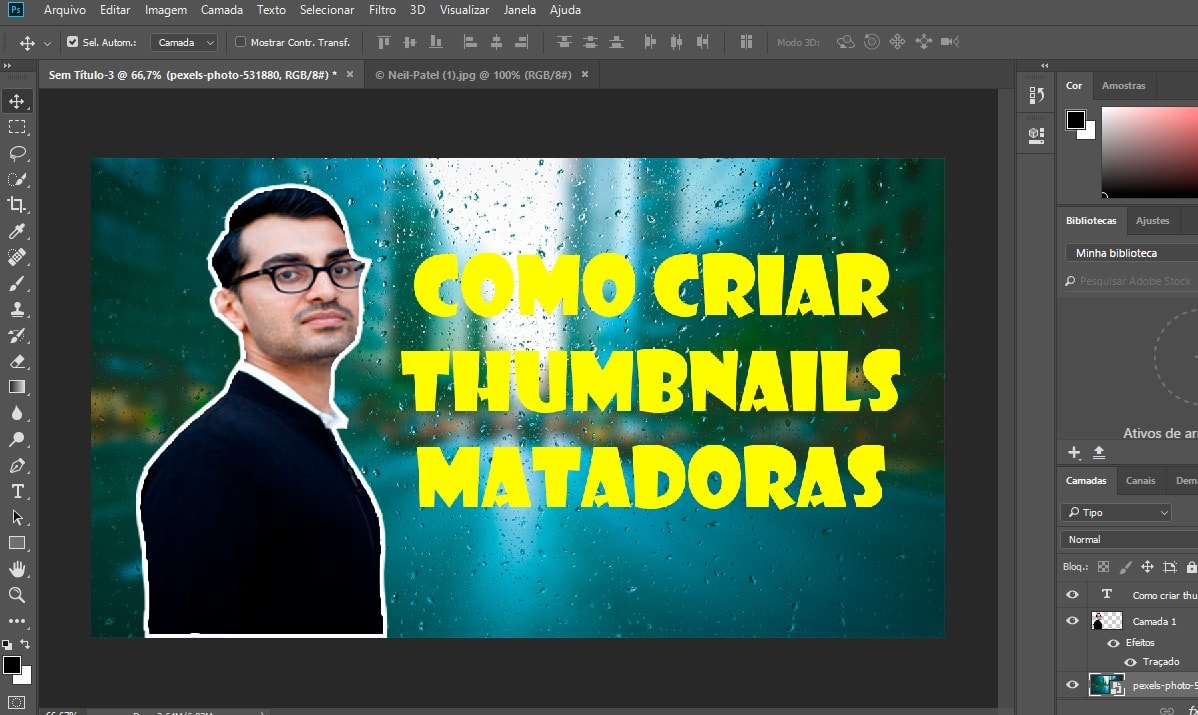Open the Normal blend mode dropdown
The height and width of the screenshot is (715, 1198).
point(1129,539)
